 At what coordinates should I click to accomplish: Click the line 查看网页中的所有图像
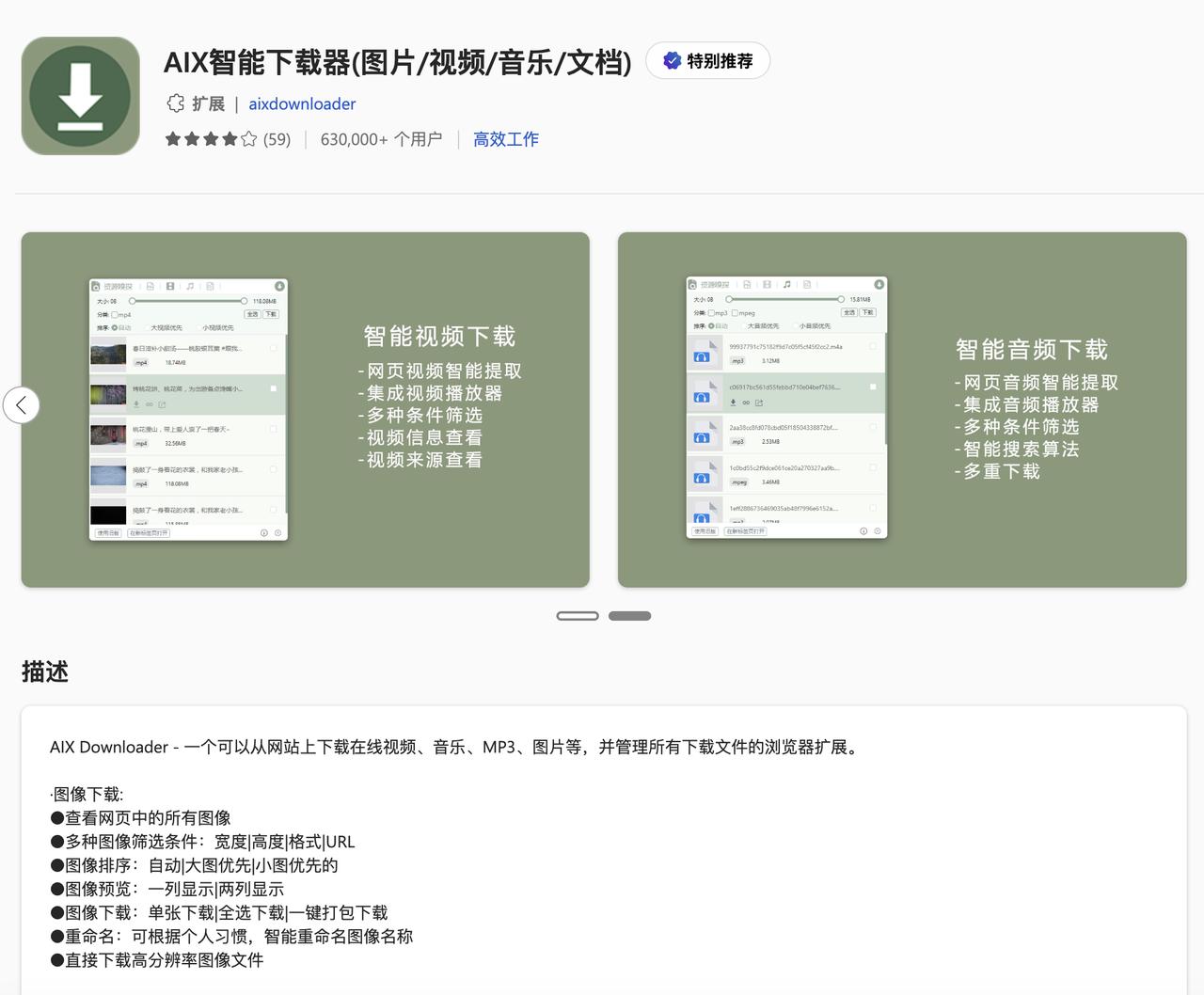[x=140, y=817]
